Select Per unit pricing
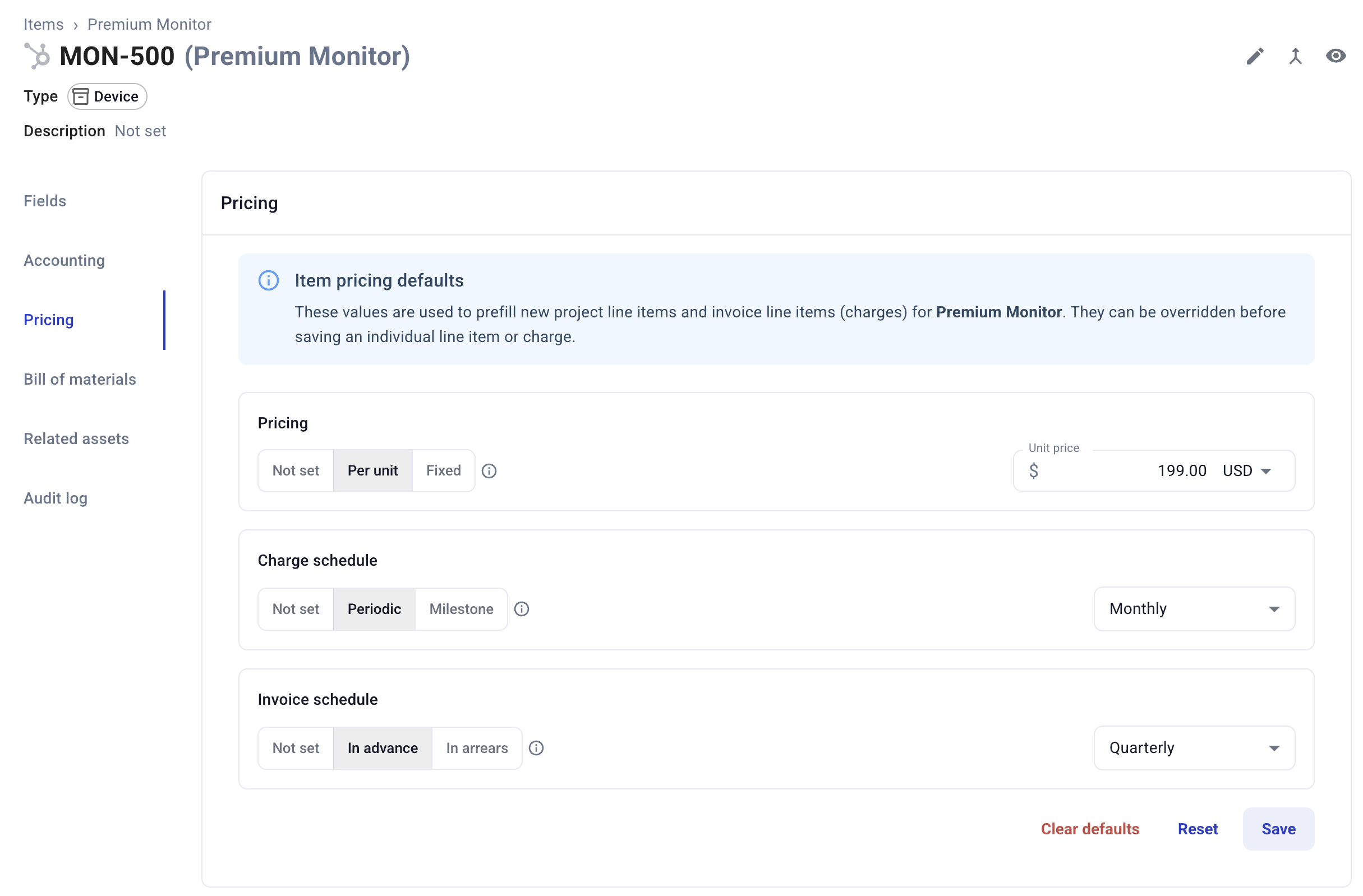This screenshot has height=896, width=1363. [x=373, y=470]
